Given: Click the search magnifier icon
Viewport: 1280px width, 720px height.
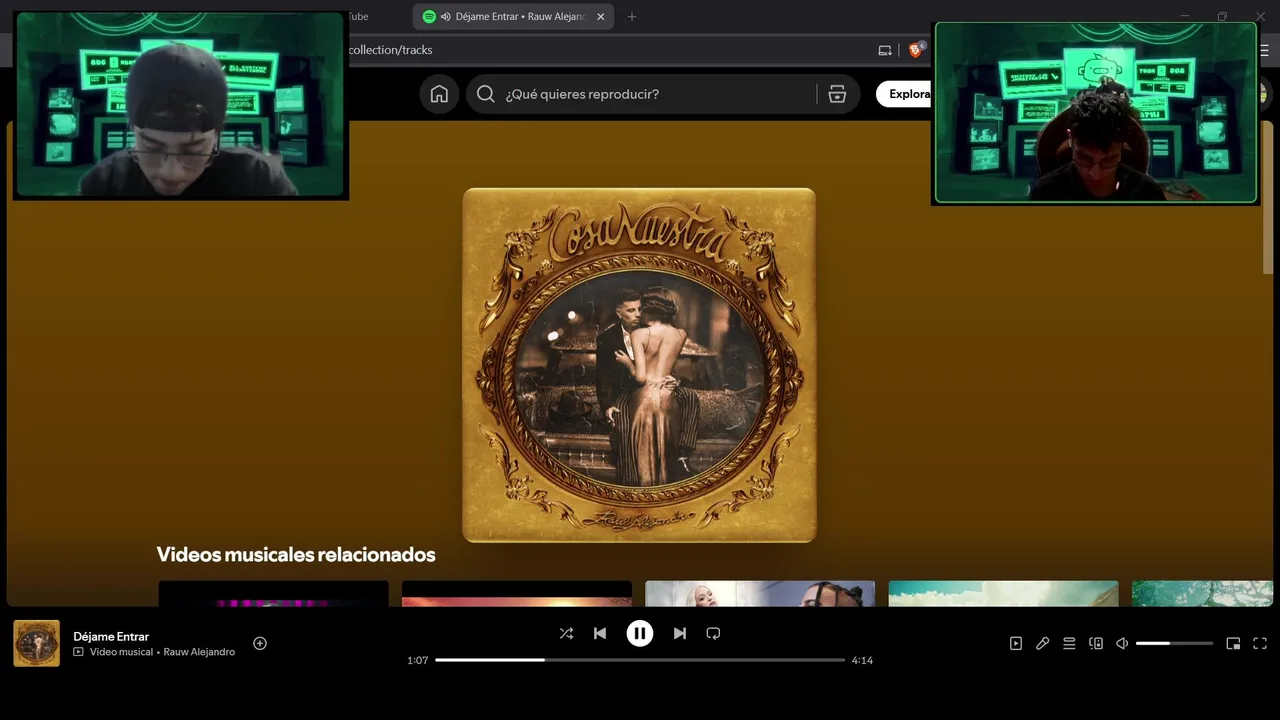Looking at the screenshot, I should 486,94.
